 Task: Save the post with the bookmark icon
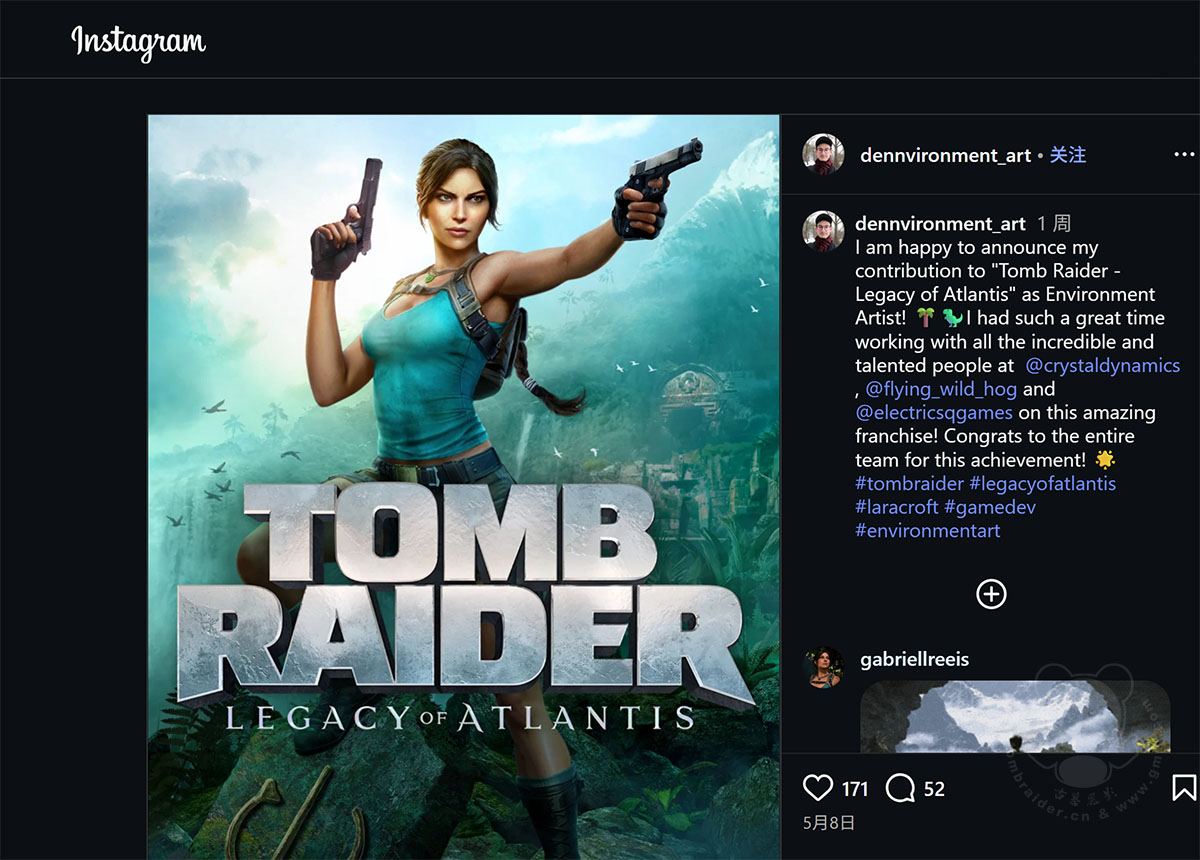coord(1184,788)
